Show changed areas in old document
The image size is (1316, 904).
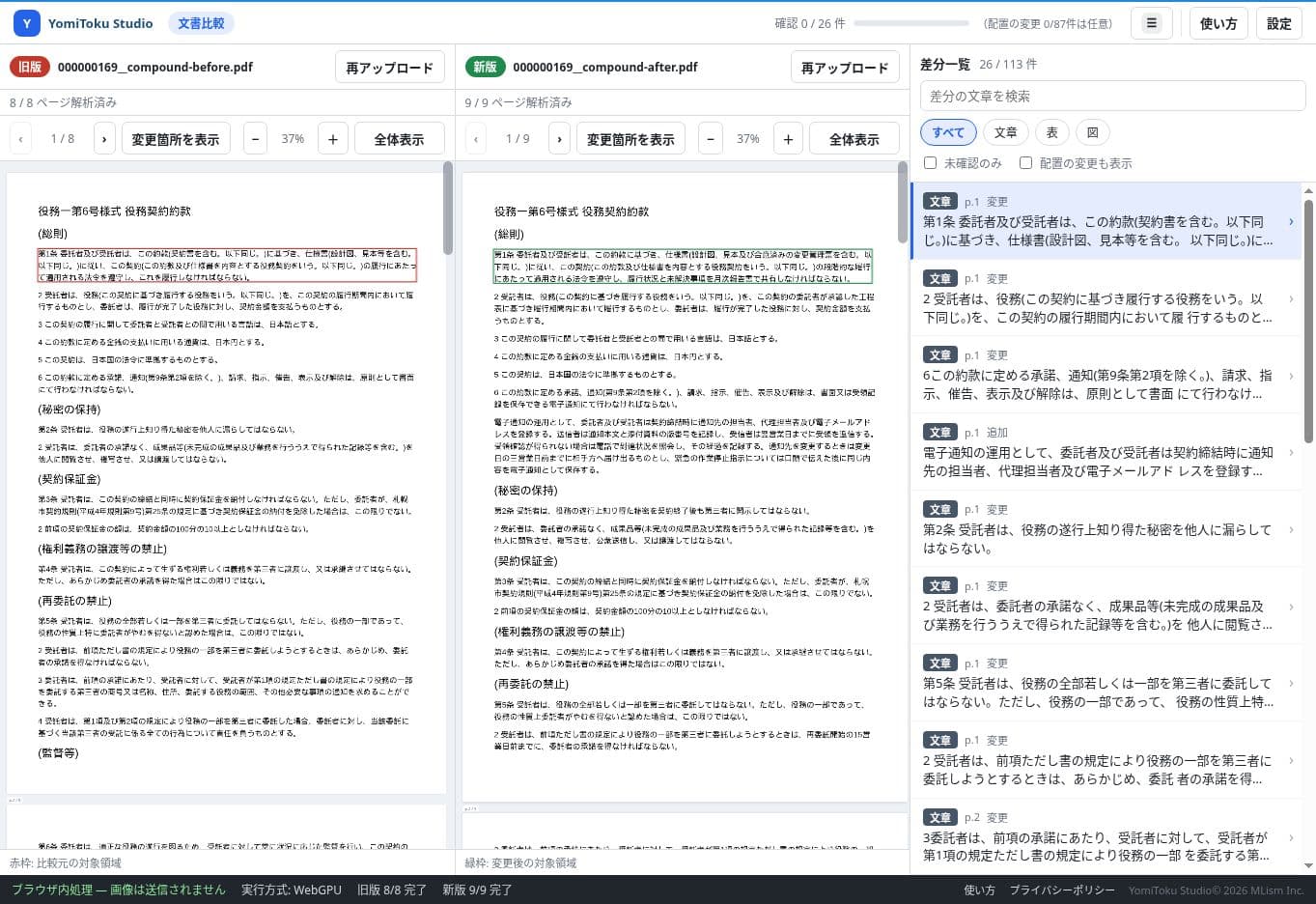pyautogui.click(x=176, y=139)
